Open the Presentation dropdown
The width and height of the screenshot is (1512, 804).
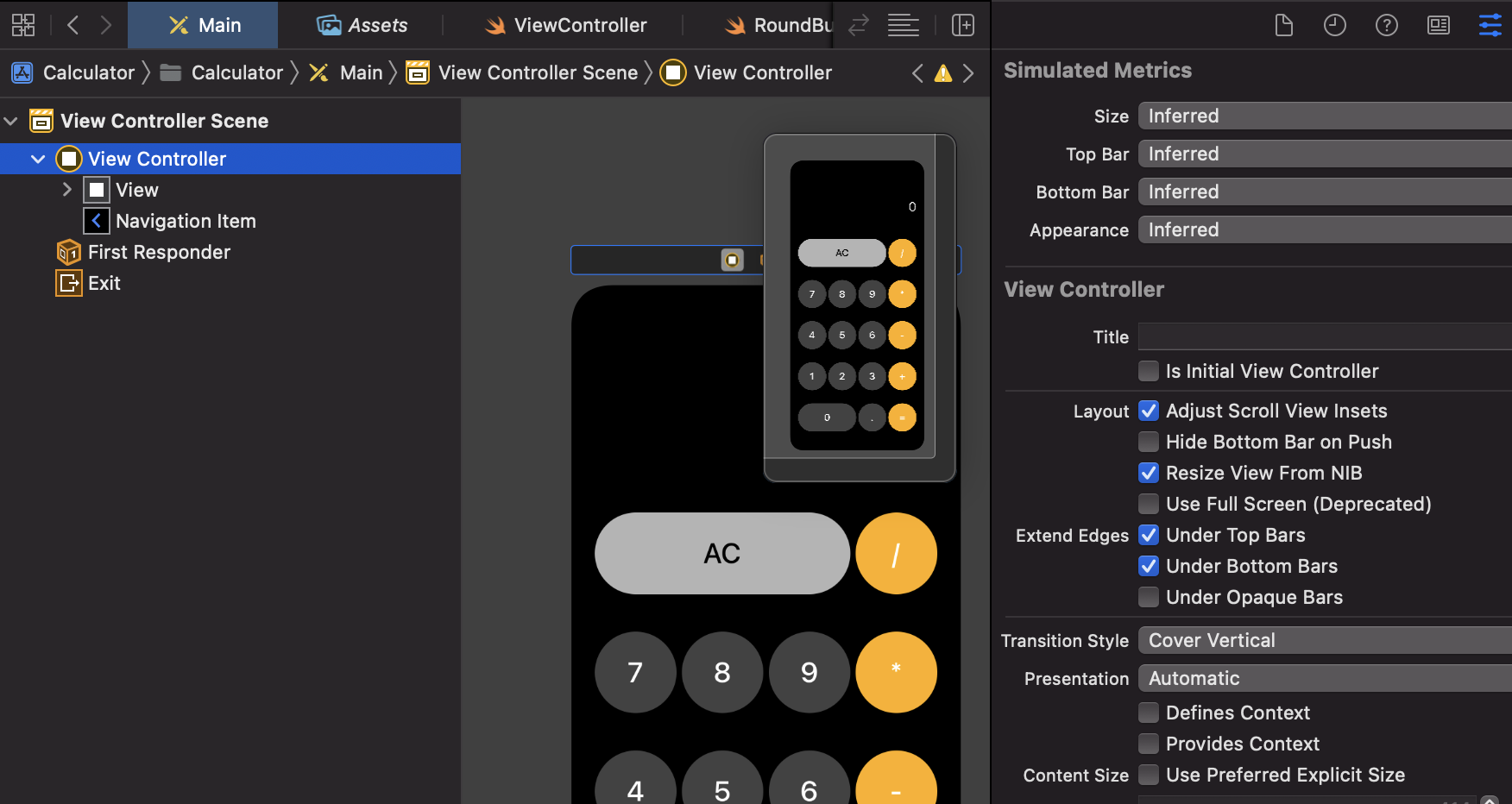[1325, 678]
